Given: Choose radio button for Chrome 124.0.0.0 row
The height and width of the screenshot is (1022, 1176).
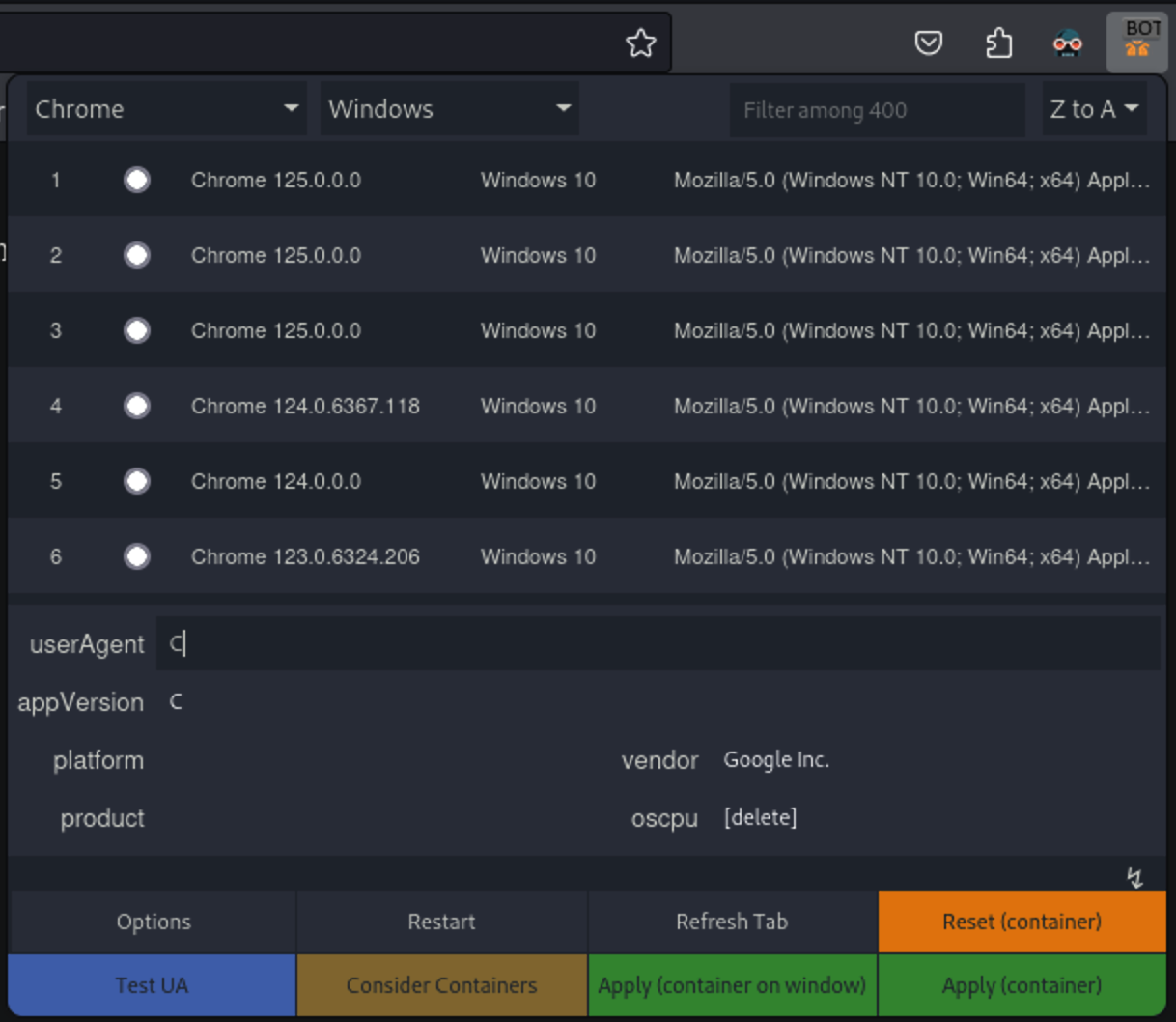Looking at the screenshot, I should [x=137, y=481].
